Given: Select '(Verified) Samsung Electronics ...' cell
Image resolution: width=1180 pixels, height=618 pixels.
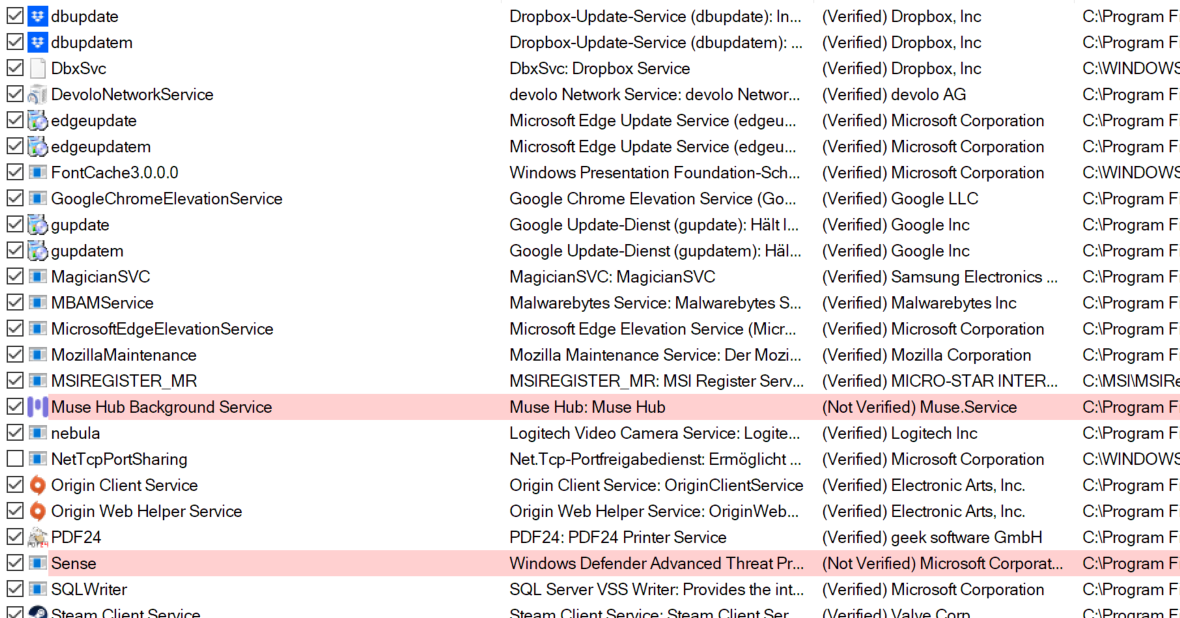Looking at the screenshot, I should pos(939,277).
